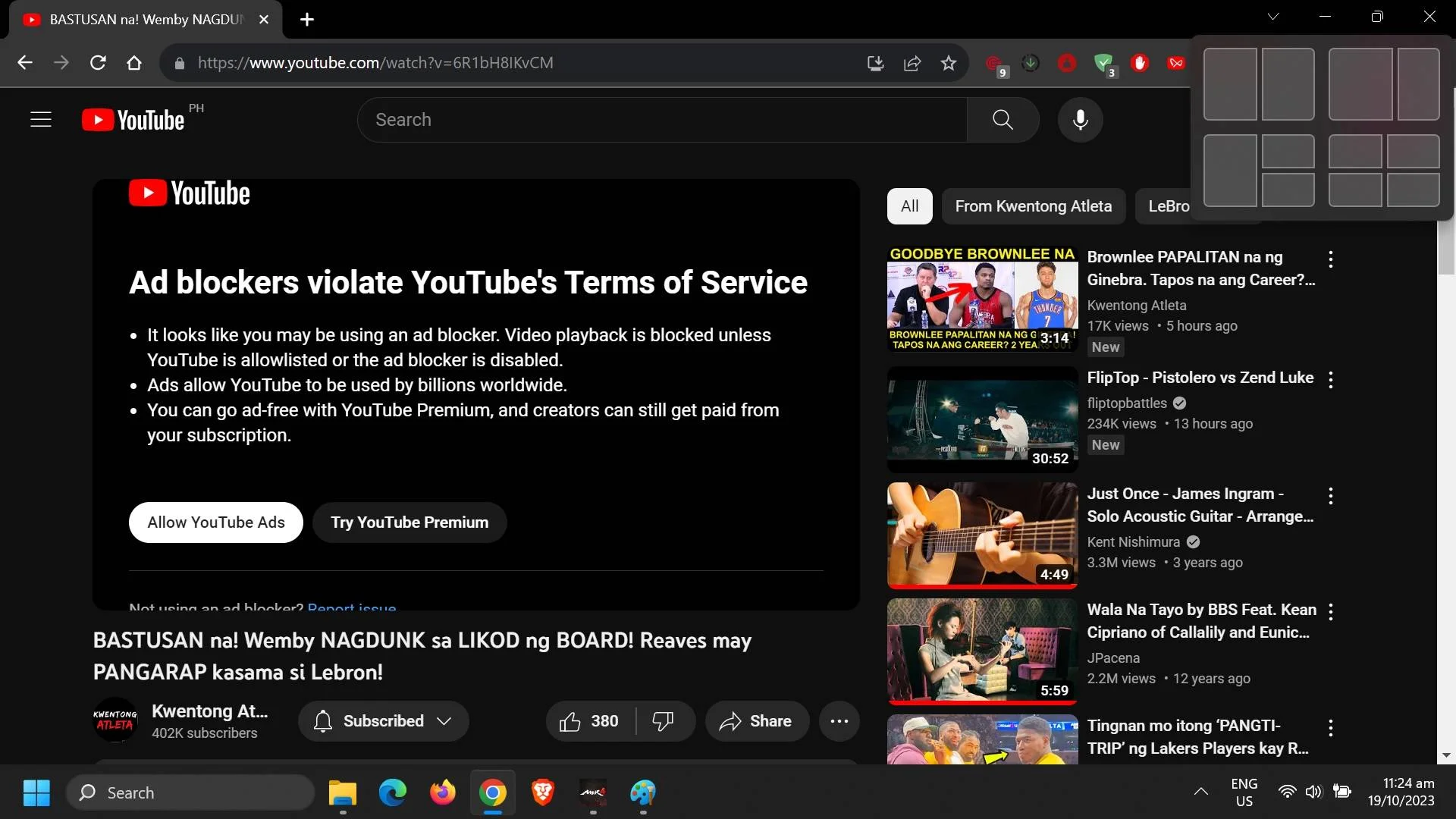Share the video with the Share button
The width and height of the screenshot is (1456, 819).
point(757,721)
